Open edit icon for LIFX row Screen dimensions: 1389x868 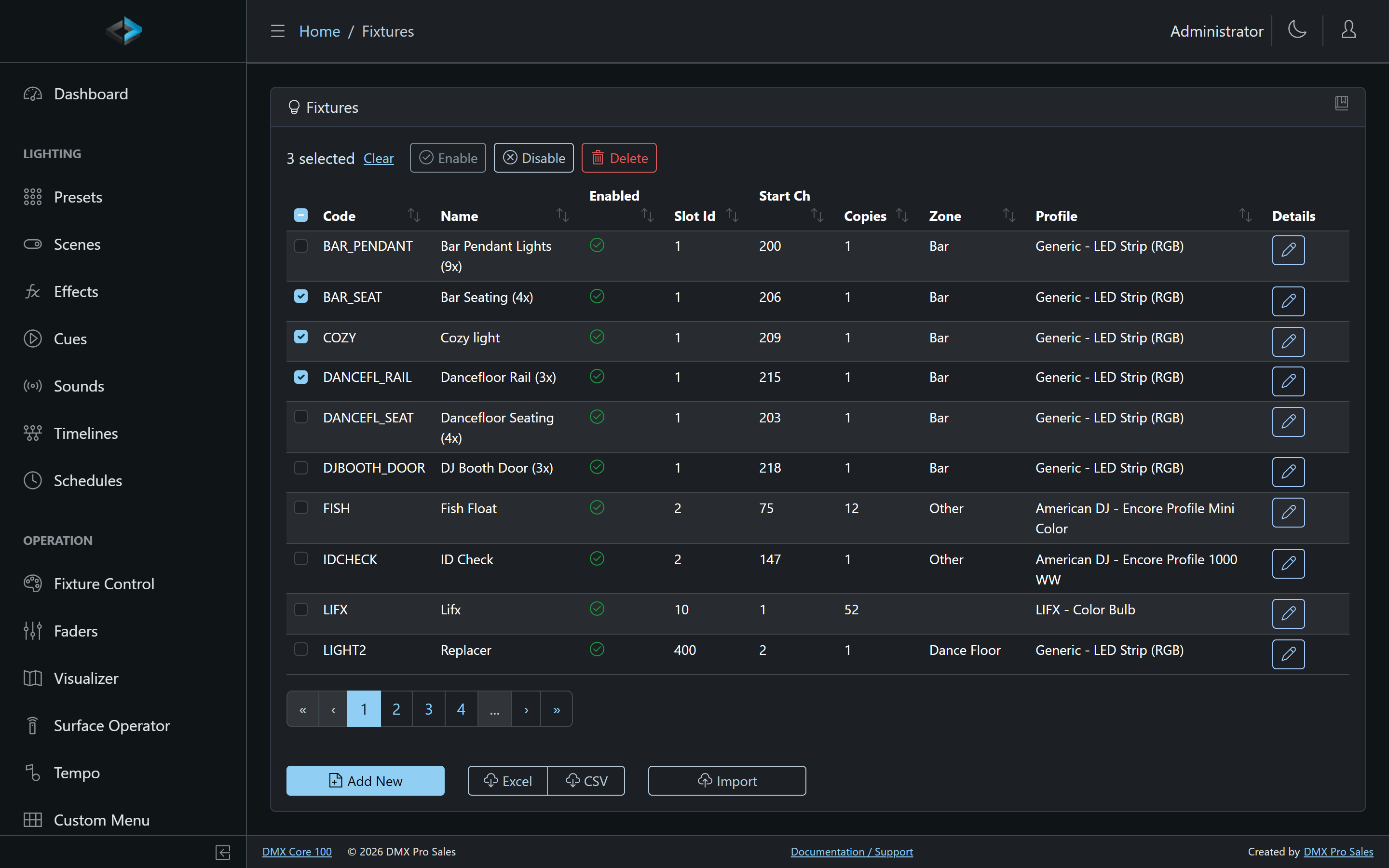tap(1288, 614)
